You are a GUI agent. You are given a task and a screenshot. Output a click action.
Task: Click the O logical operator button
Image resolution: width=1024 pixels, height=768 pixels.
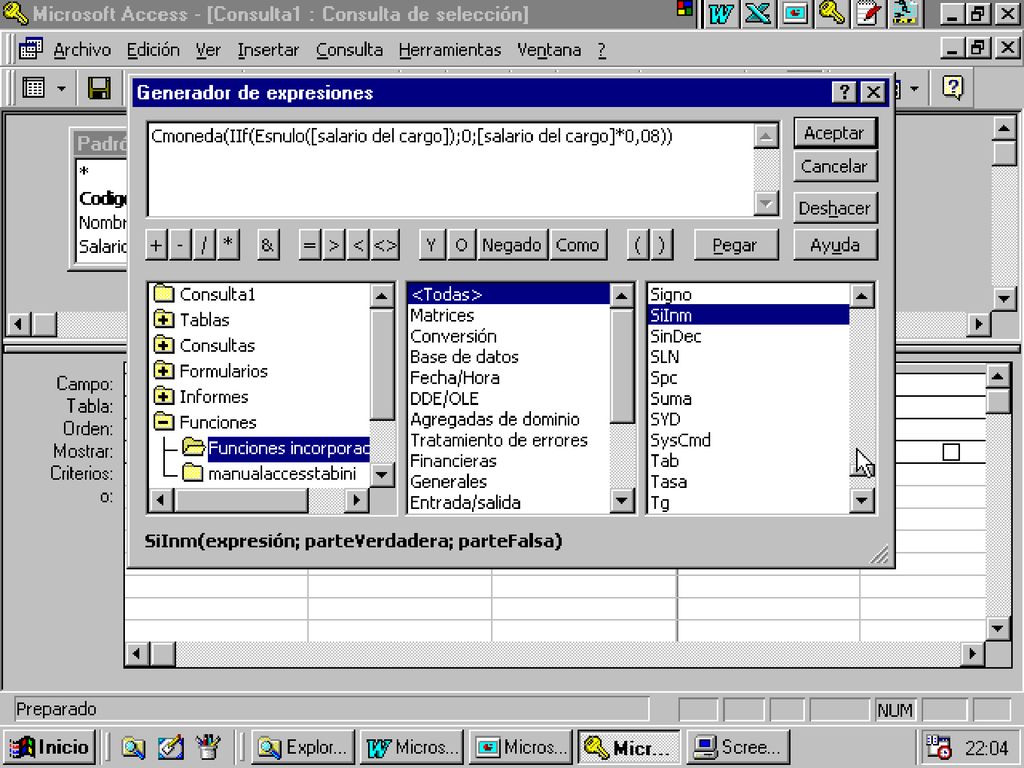click(461, 246)
